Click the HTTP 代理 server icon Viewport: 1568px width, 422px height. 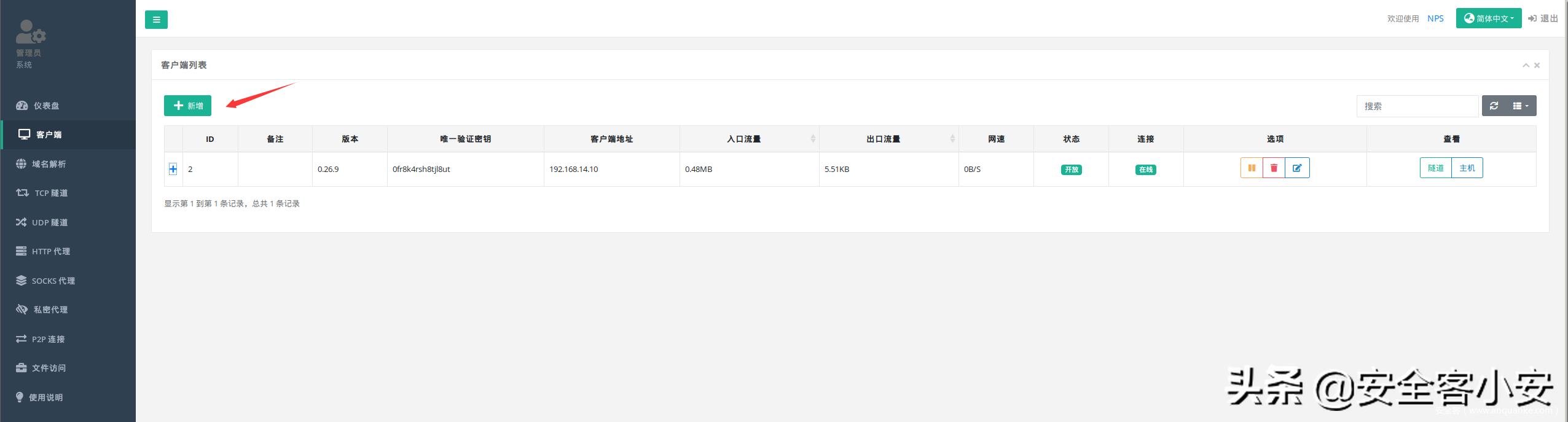(21, 251)
